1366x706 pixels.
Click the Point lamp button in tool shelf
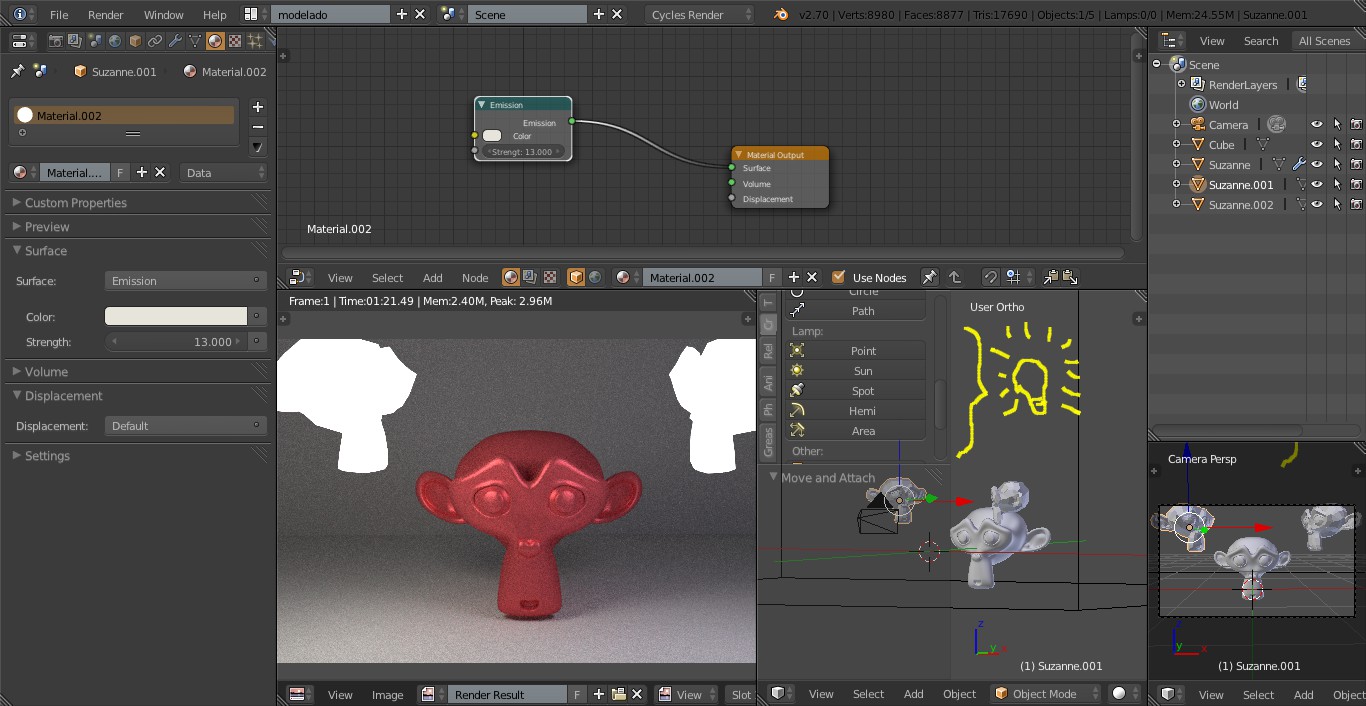pyautogui.click(x=856, y=351)
